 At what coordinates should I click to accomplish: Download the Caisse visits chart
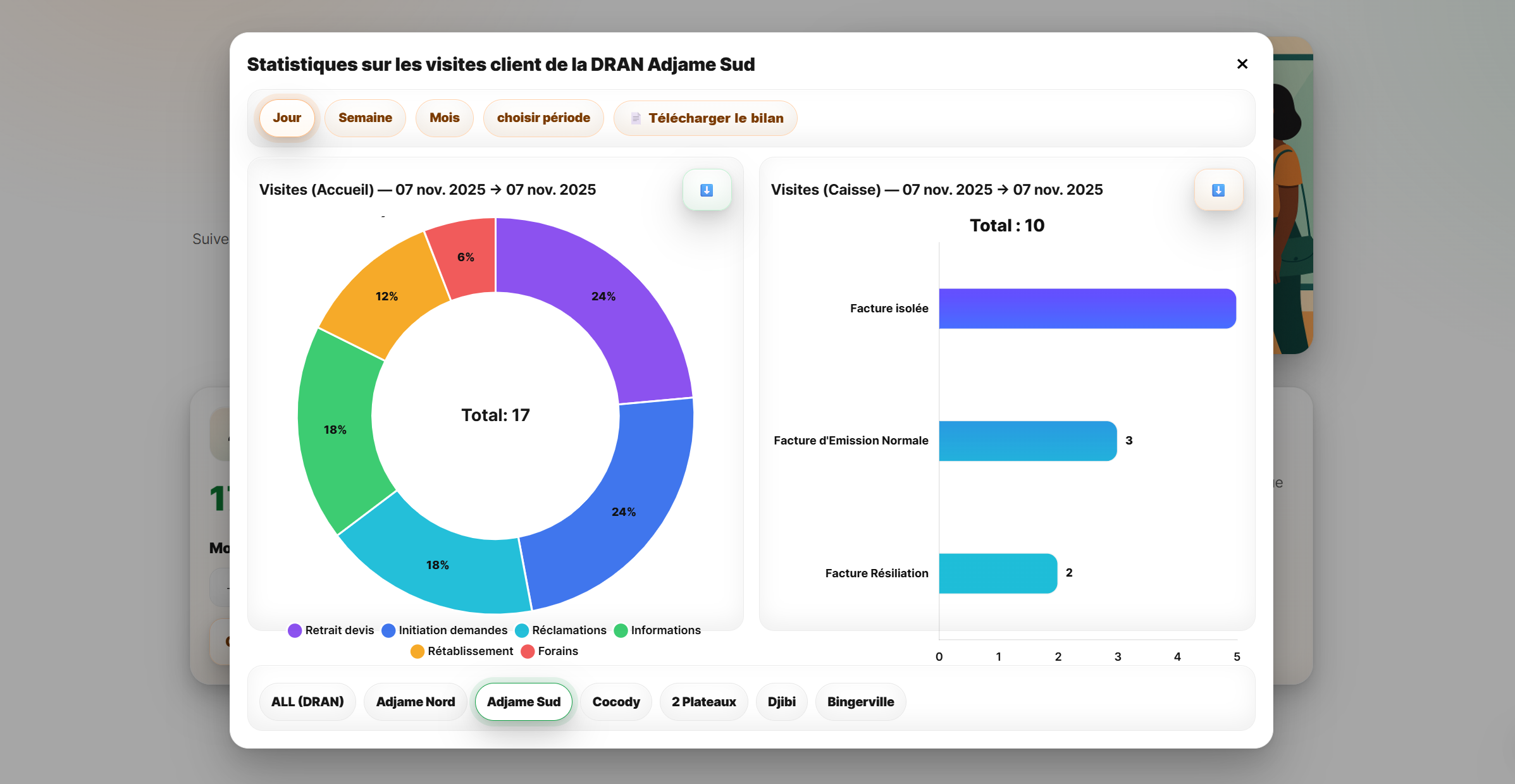(1218, 190)
